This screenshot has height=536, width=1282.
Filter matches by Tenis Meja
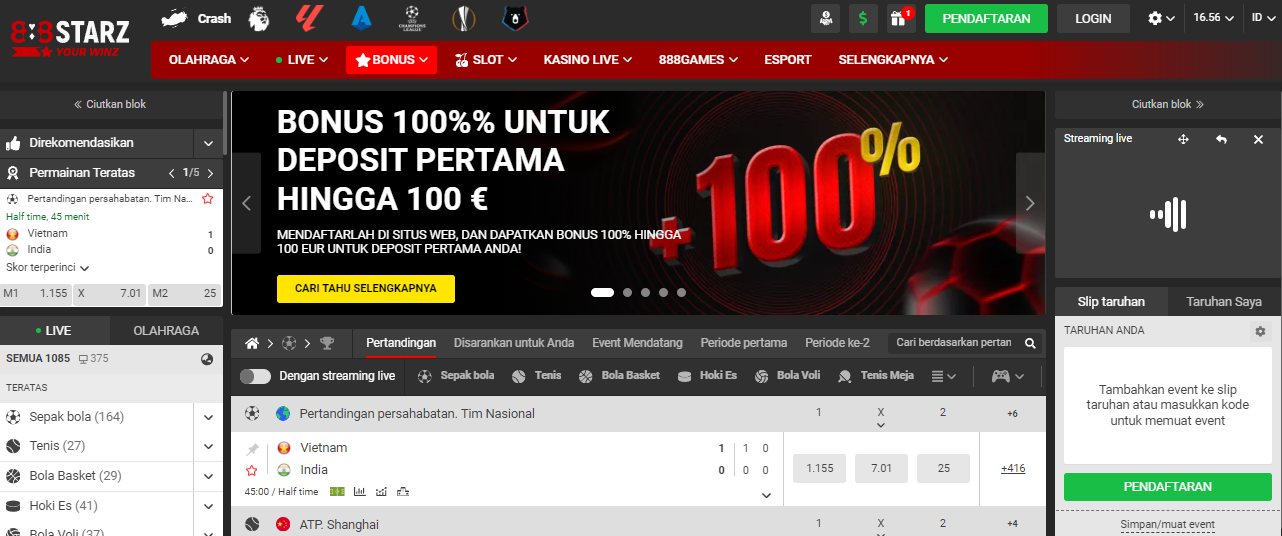click(876, 376)
